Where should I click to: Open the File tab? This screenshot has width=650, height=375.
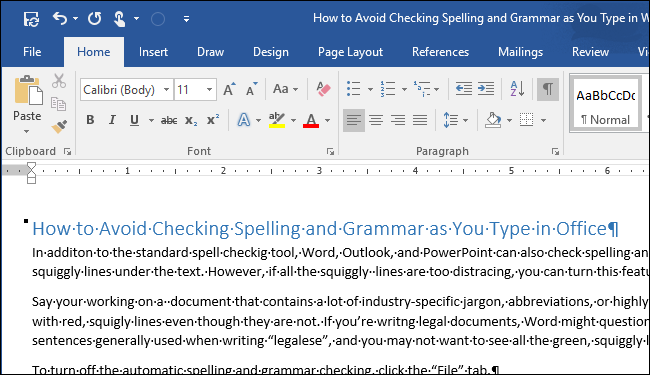[32, 52]
